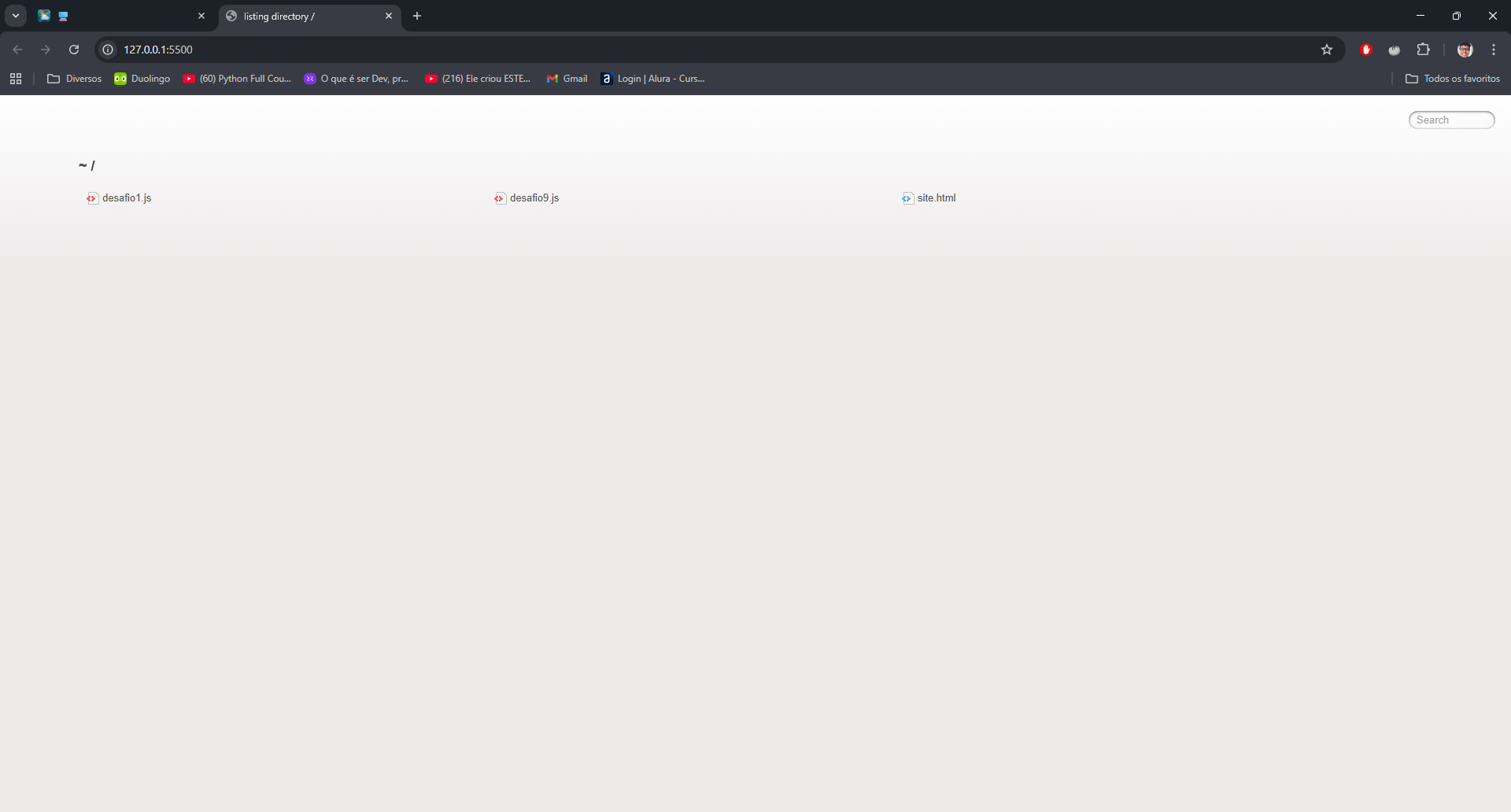Open a new browser tab
Image resolution: width=1511 pixels, height=812 pixels.
416,16
